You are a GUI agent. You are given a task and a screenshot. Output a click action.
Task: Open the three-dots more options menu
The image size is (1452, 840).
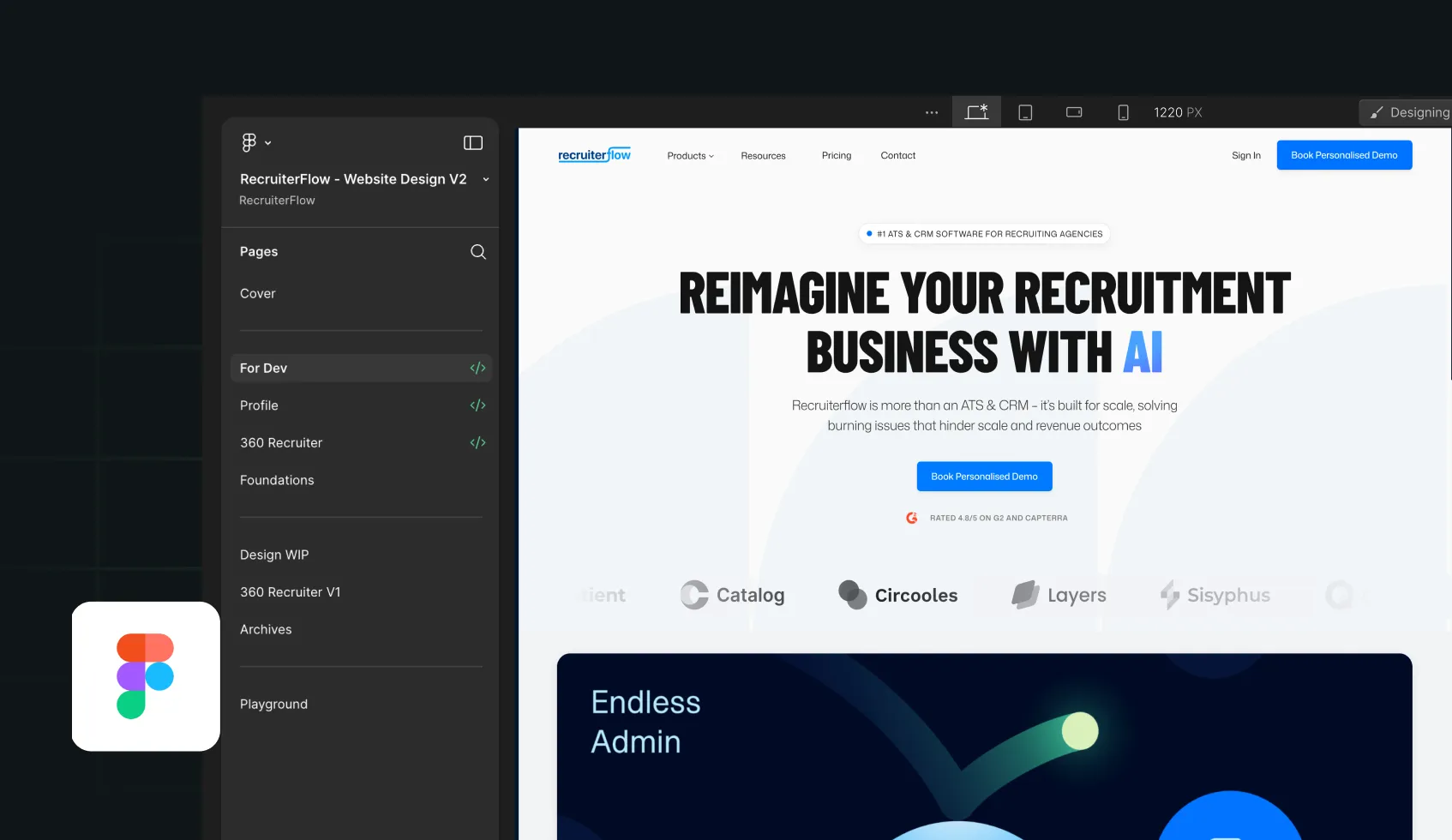pos(932,112)
